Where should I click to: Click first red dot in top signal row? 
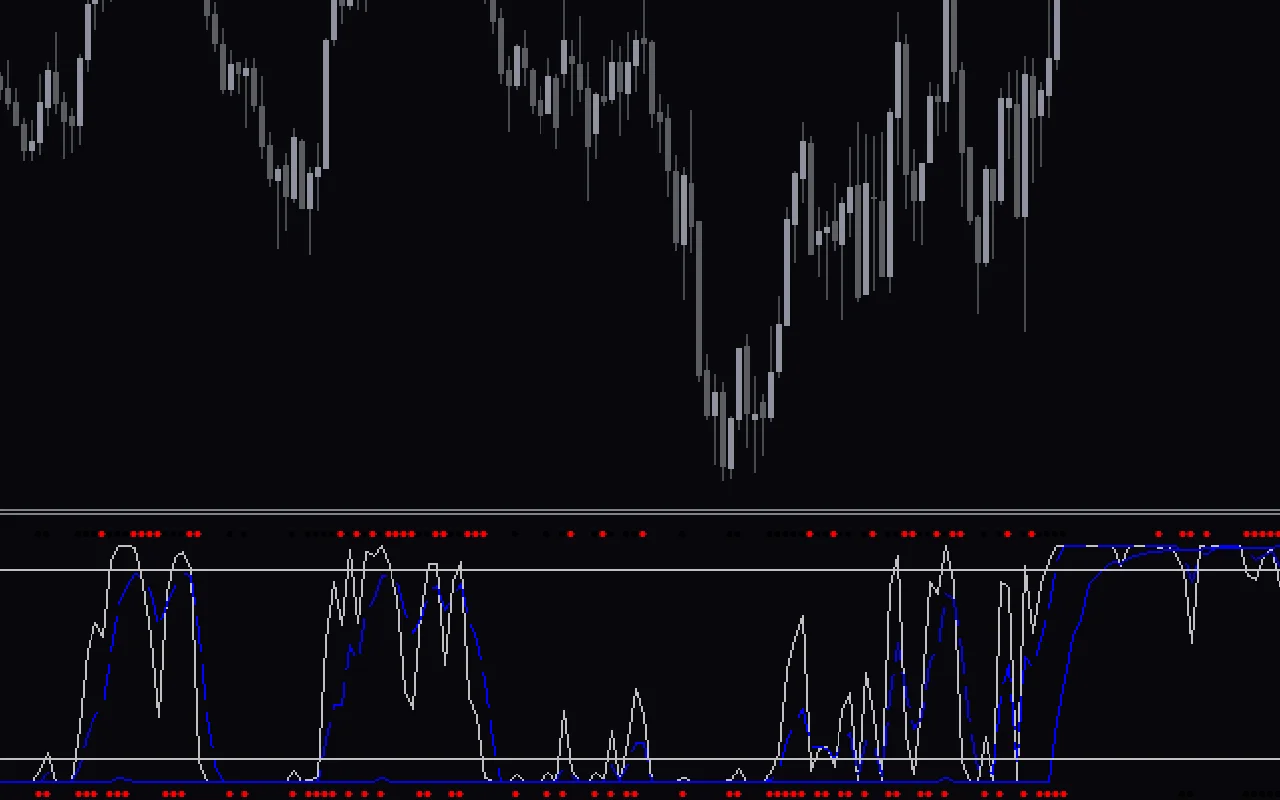(x=101, y=534)
